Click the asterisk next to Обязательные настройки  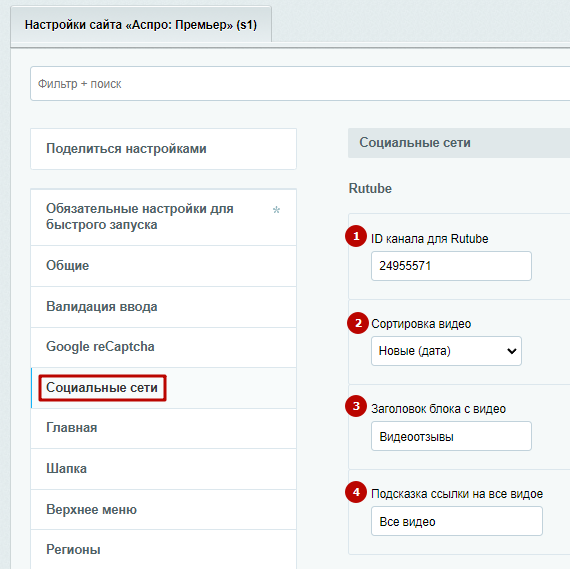(276, 210)
